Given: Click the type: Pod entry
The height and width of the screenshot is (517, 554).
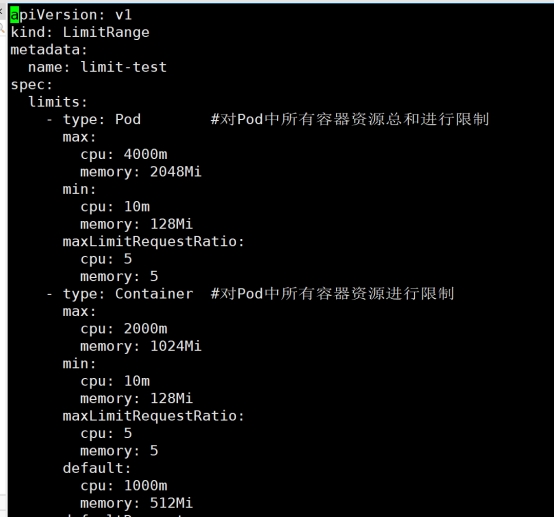Looking at the screenshot, I should tap(102, 119).
